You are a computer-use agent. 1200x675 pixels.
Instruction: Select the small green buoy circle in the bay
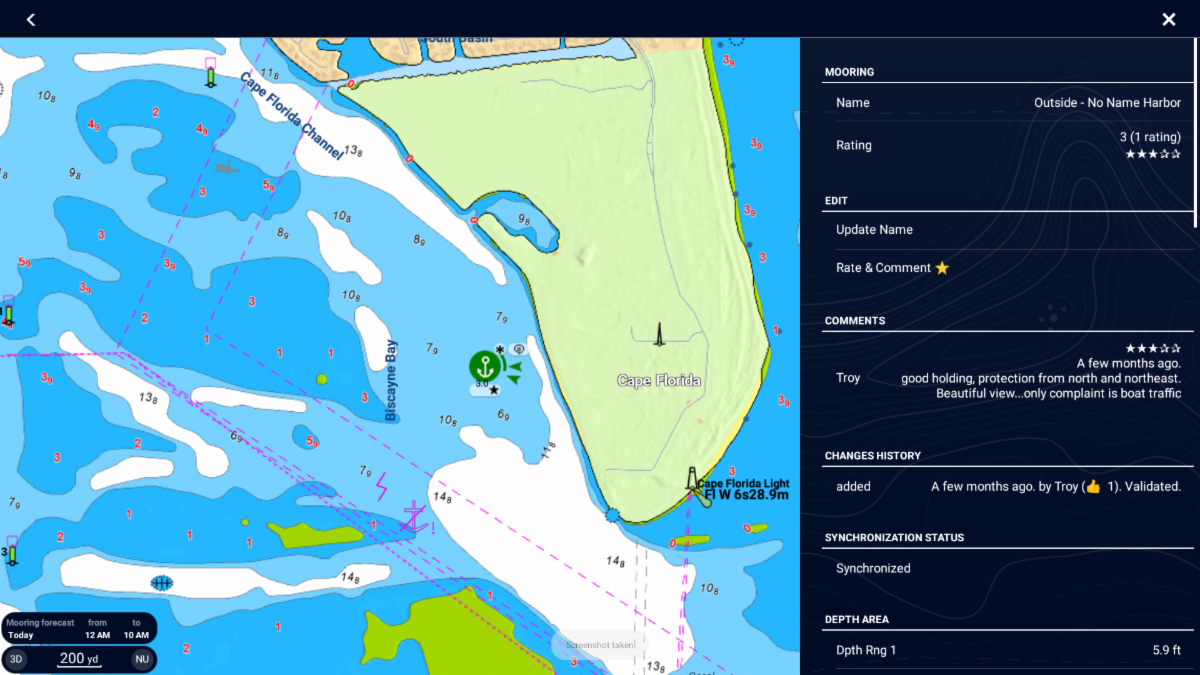pyautogui.click(x=321, y=379)
